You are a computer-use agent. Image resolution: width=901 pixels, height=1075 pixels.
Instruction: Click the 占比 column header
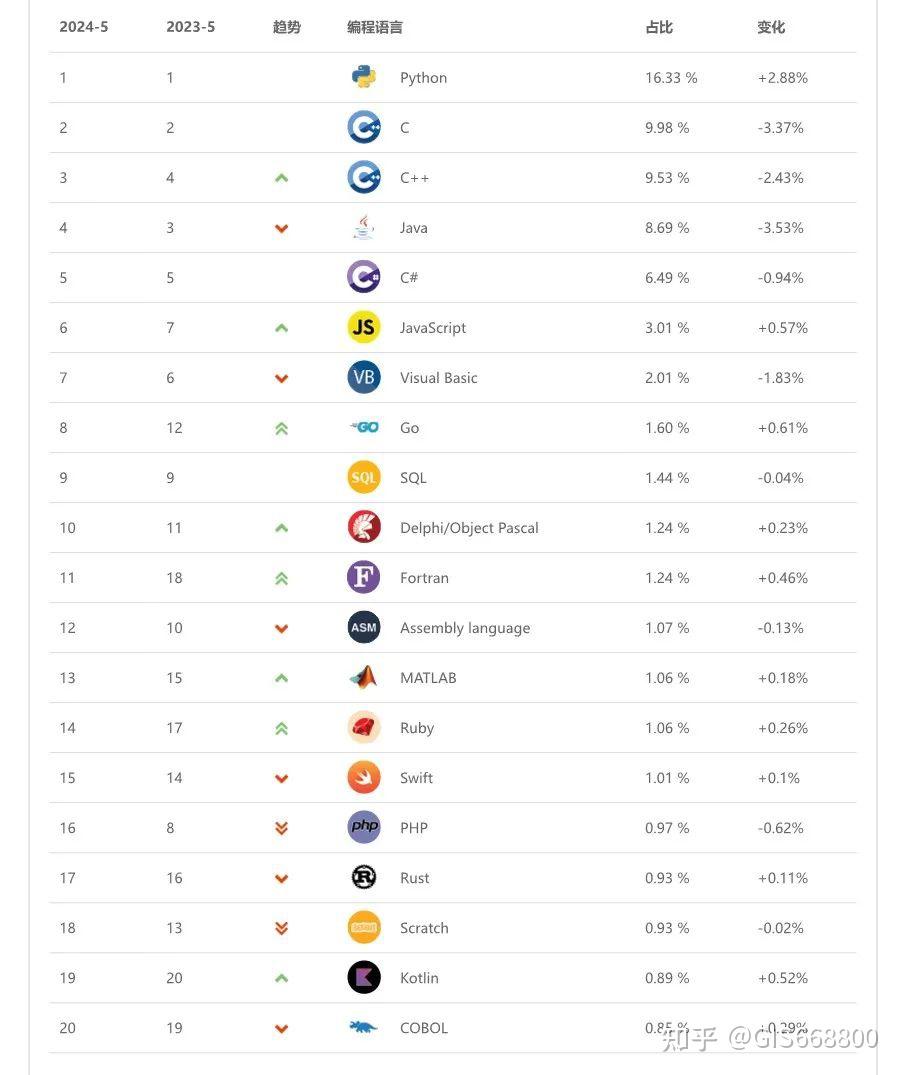click(x=659, y=27)
